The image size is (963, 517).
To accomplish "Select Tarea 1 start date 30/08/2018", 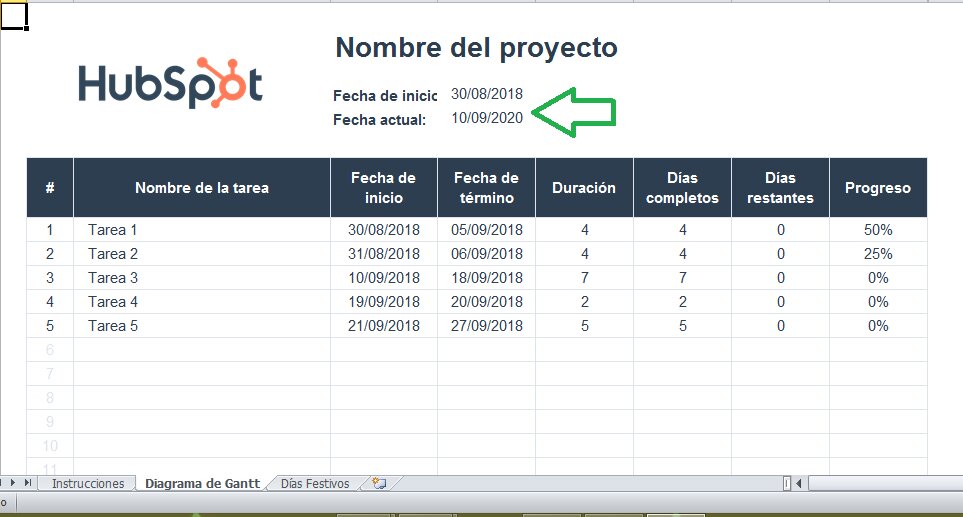I will [384, 230].
